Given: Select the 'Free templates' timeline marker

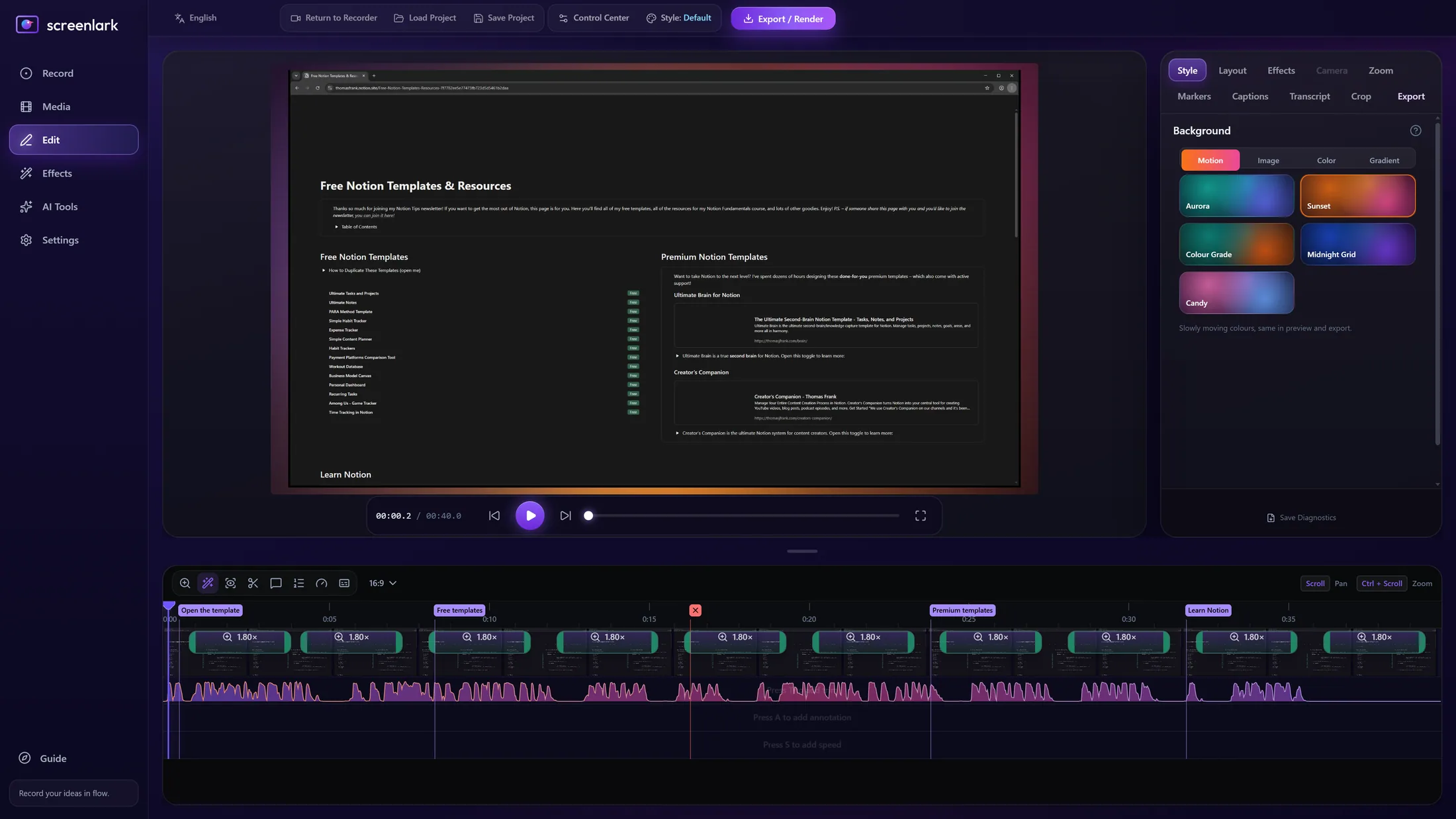Looking at the screenshot, I should 459,611.
